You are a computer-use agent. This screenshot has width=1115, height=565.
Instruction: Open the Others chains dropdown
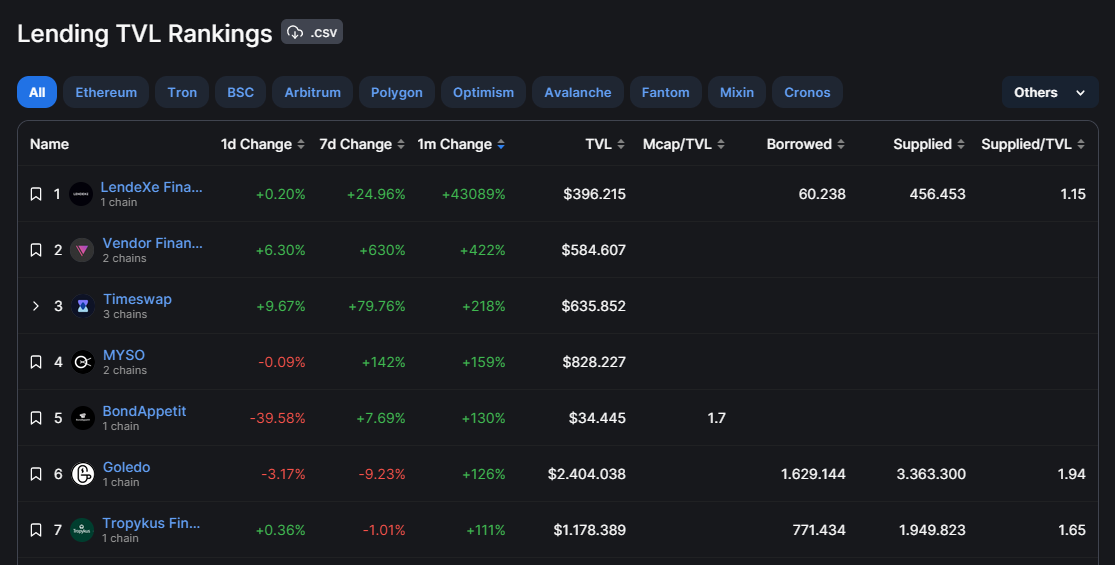click(x=1050, y=92)
